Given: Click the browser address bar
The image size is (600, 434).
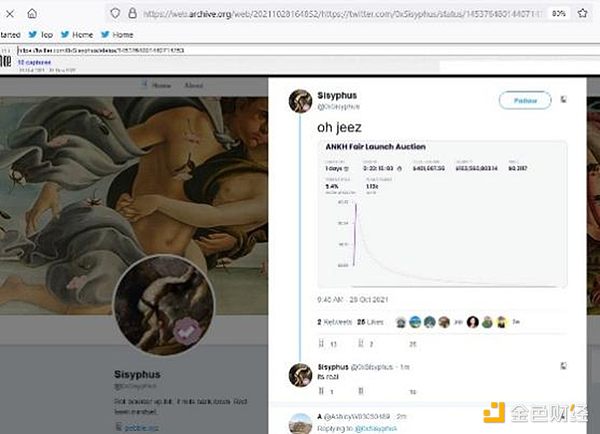Looking at the screenshot, I should tap(342, 14).
